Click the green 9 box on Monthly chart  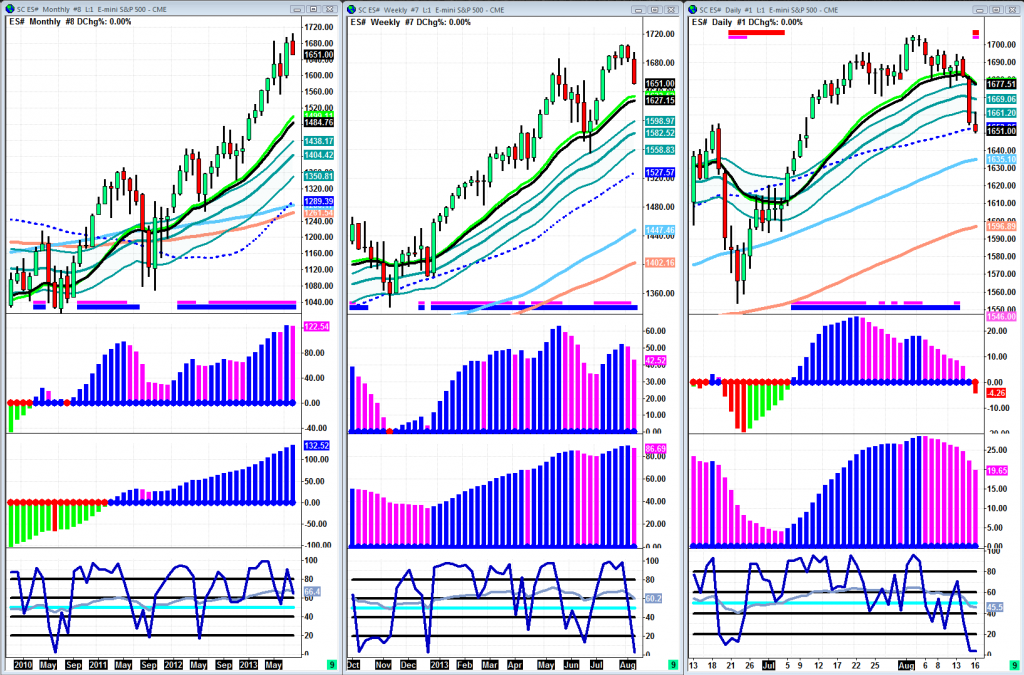coord(331,664)
